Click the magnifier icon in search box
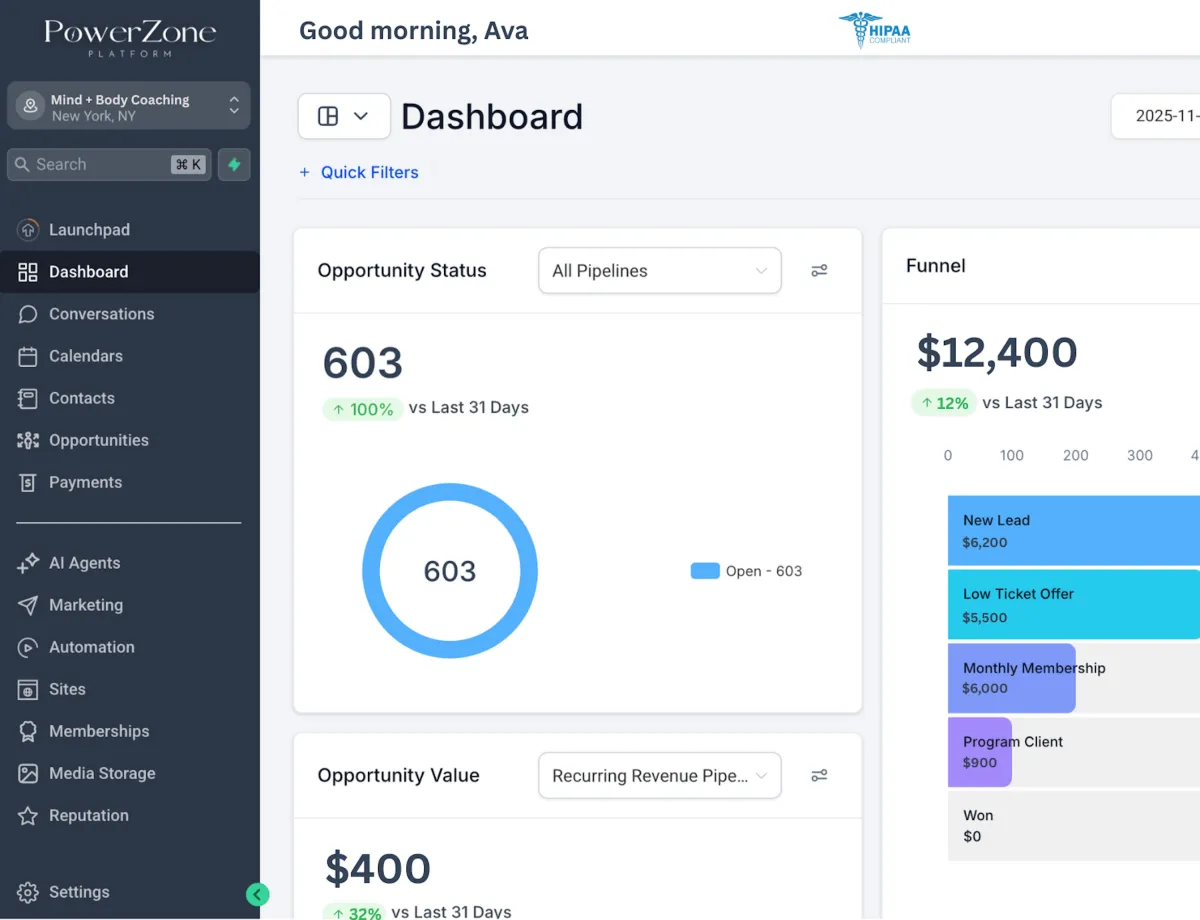The width and height of the screenshot is (1200, 920). tap(22, 165)
